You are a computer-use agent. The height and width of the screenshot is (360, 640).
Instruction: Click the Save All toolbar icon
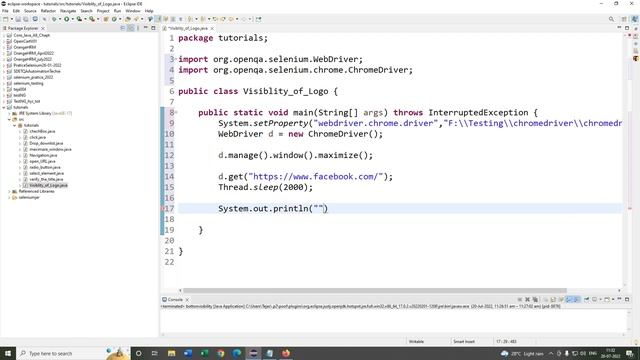pyautogui.click(x=26, y=19)
